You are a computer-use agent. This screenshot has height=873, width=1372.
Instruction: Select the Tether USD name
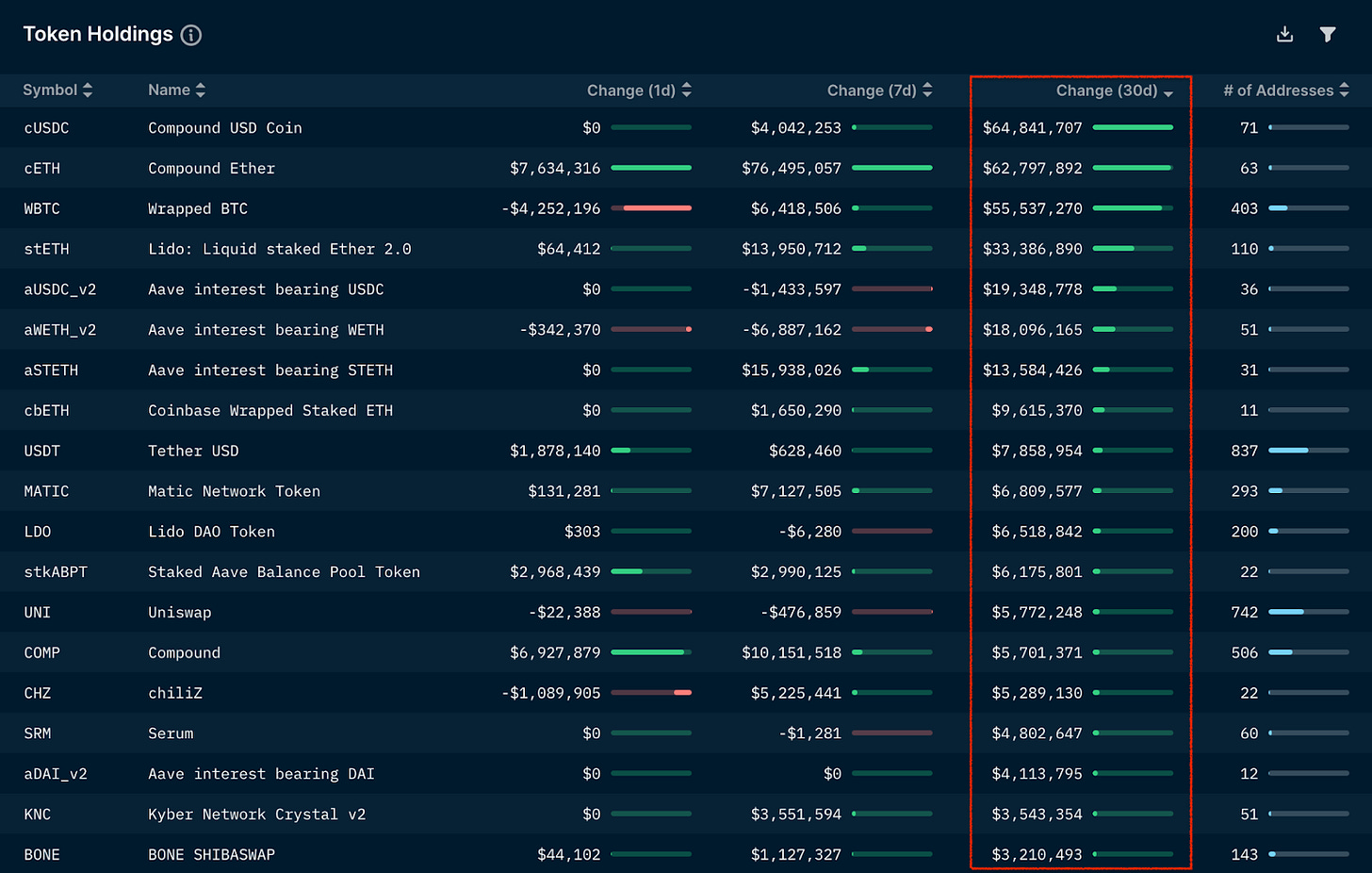pyautogui.click(x=193, y=452)
